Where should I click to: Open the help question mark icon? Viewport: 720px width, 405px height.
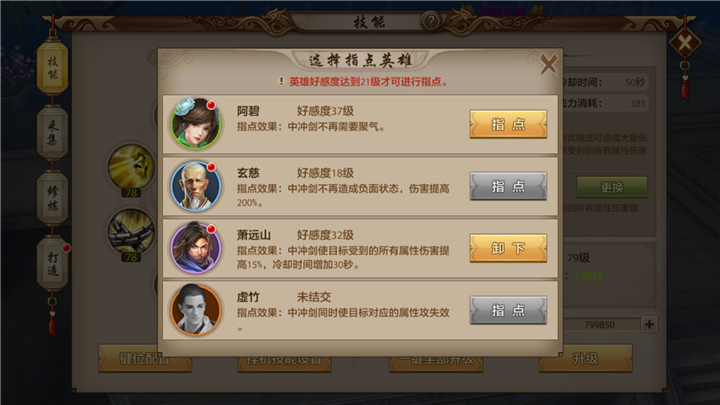[x=431, y=21]
